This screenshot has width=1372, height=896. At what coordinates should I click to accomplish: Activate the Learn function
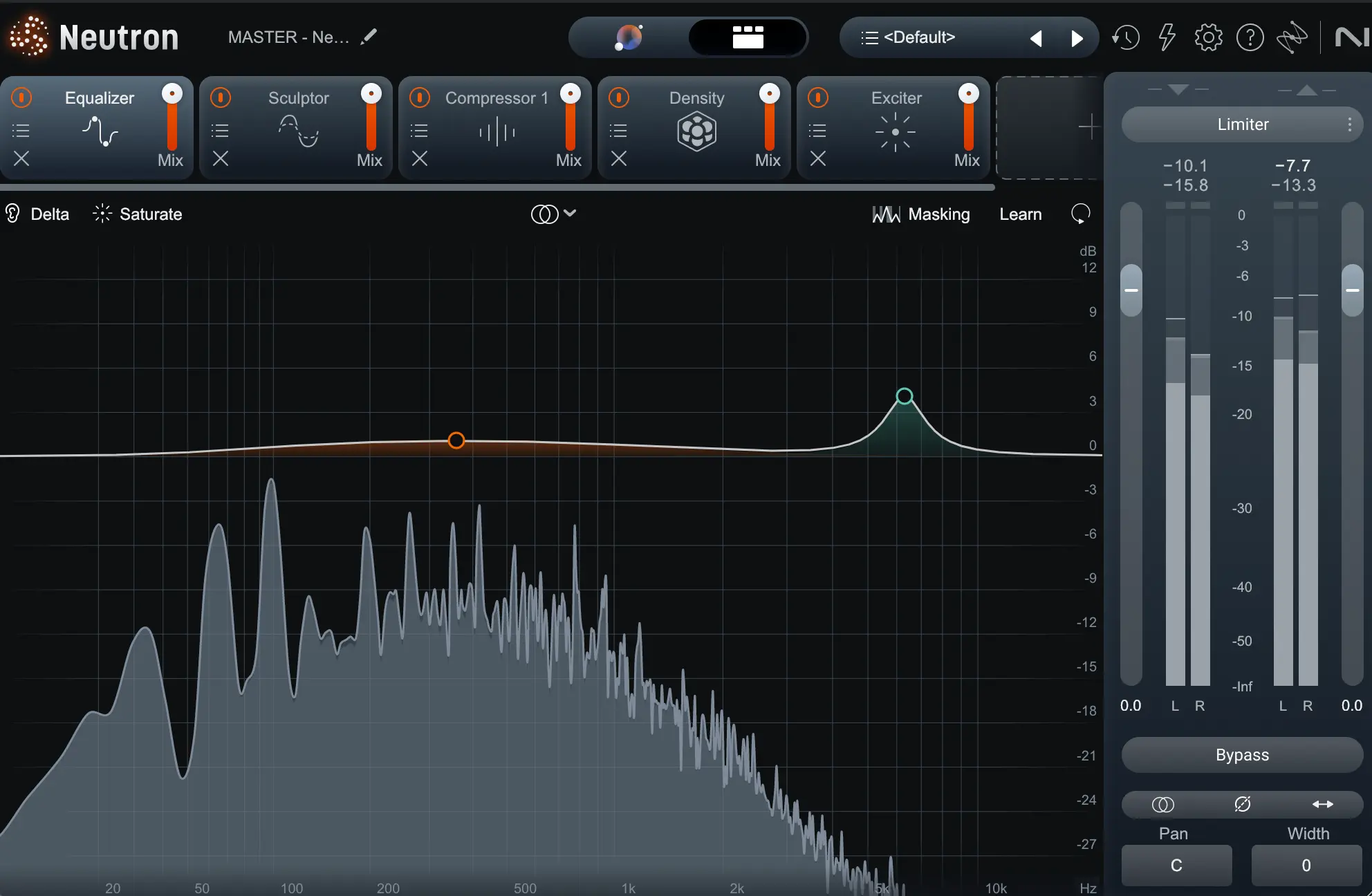(1020, 214)
